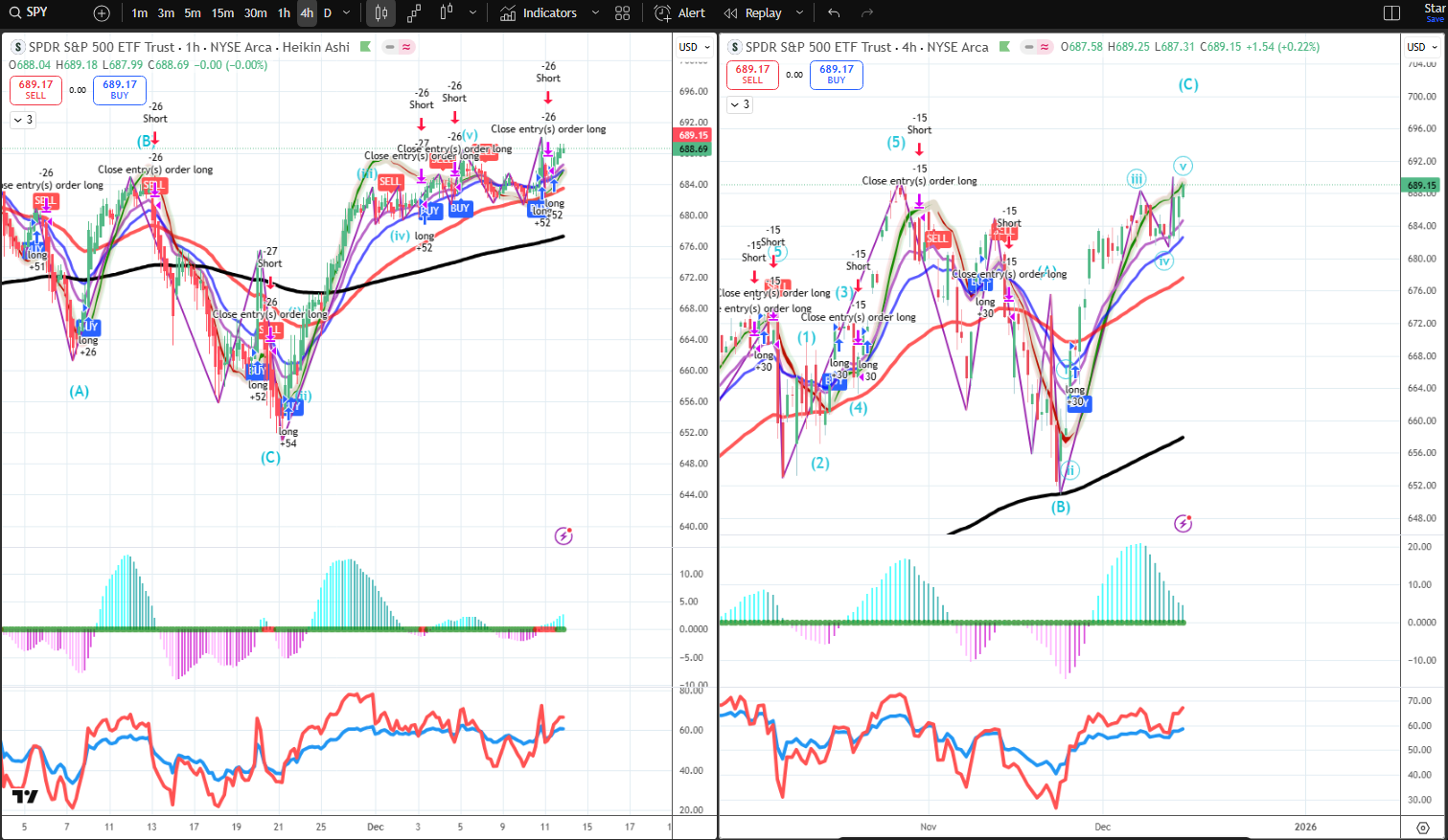
Task: Select the active 4h timeframe
Action: tap(307, 13)
